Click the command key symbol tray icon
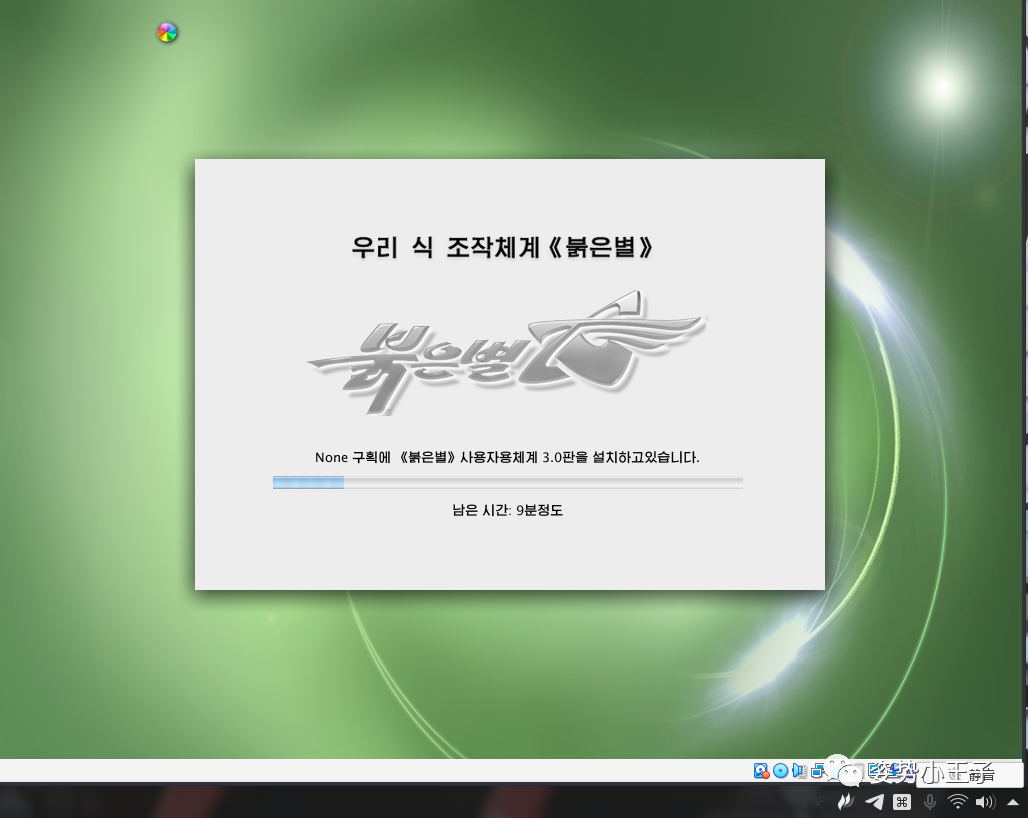The width and height of the screenshot is (1028, 818). pyautogui.click(x=902, y=802)
